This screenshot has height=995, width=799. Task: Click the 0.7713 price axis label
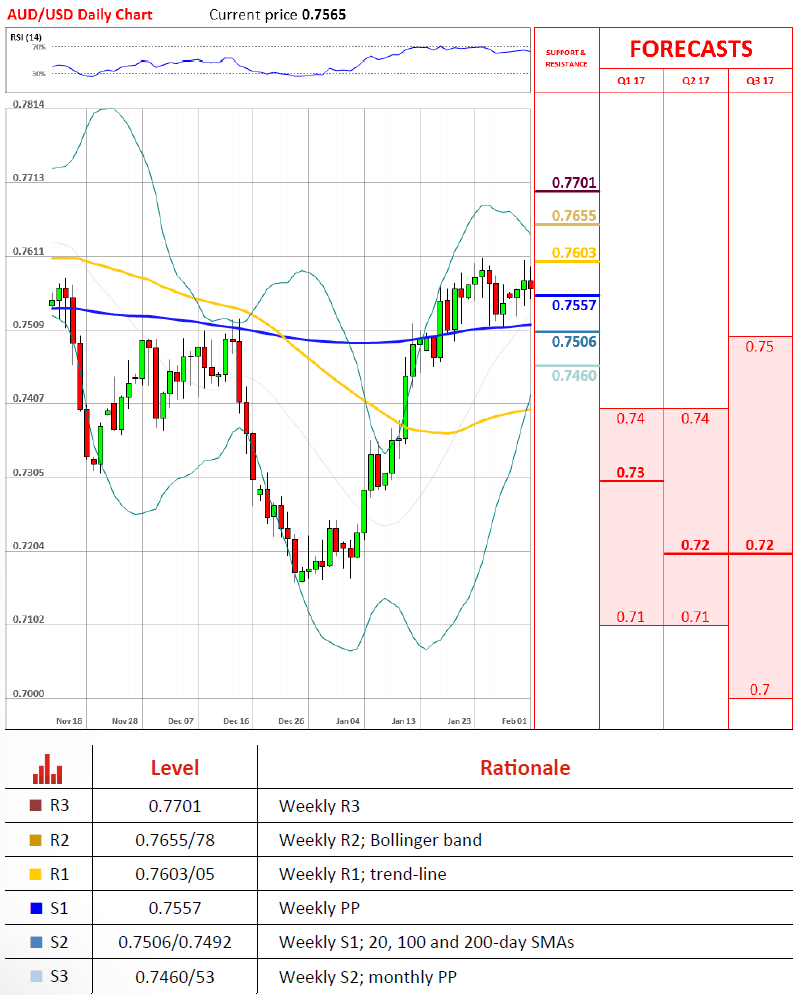(29, 178)
